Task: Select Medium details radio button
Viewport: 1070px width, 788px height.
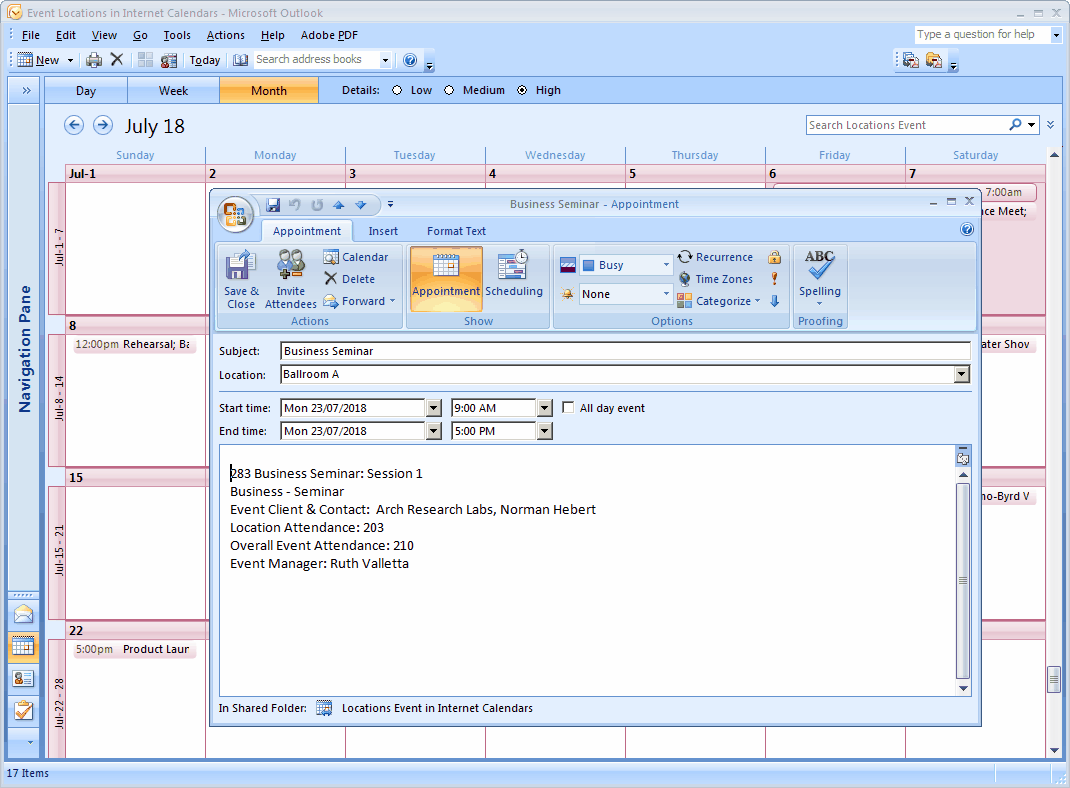Action: [x=449, y=90]
